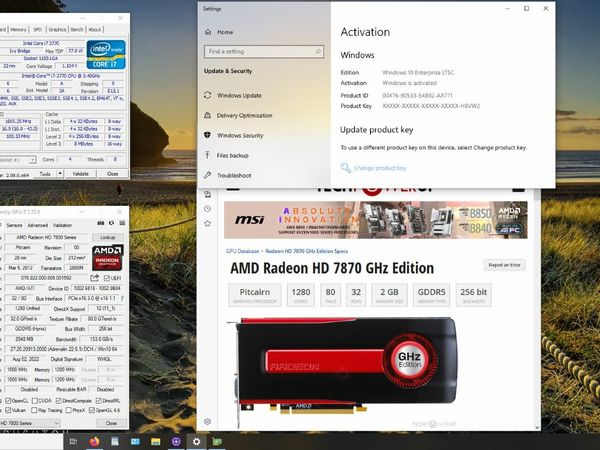Open the GPU-Z hamburger menu icon
Viewport: 600px width, 450px height.
click(122, 223)
